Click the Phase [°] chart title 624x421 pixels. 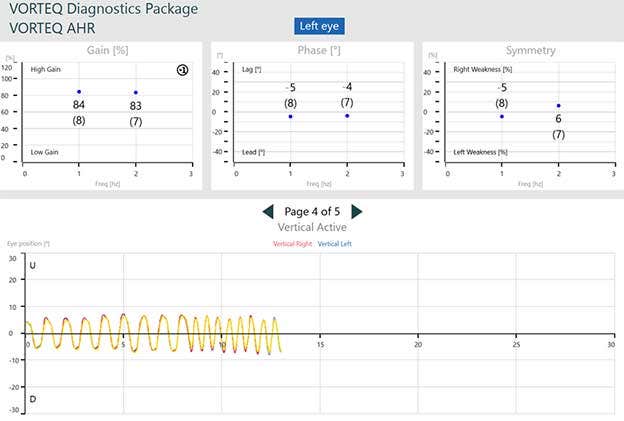click(x=319, y=51)
